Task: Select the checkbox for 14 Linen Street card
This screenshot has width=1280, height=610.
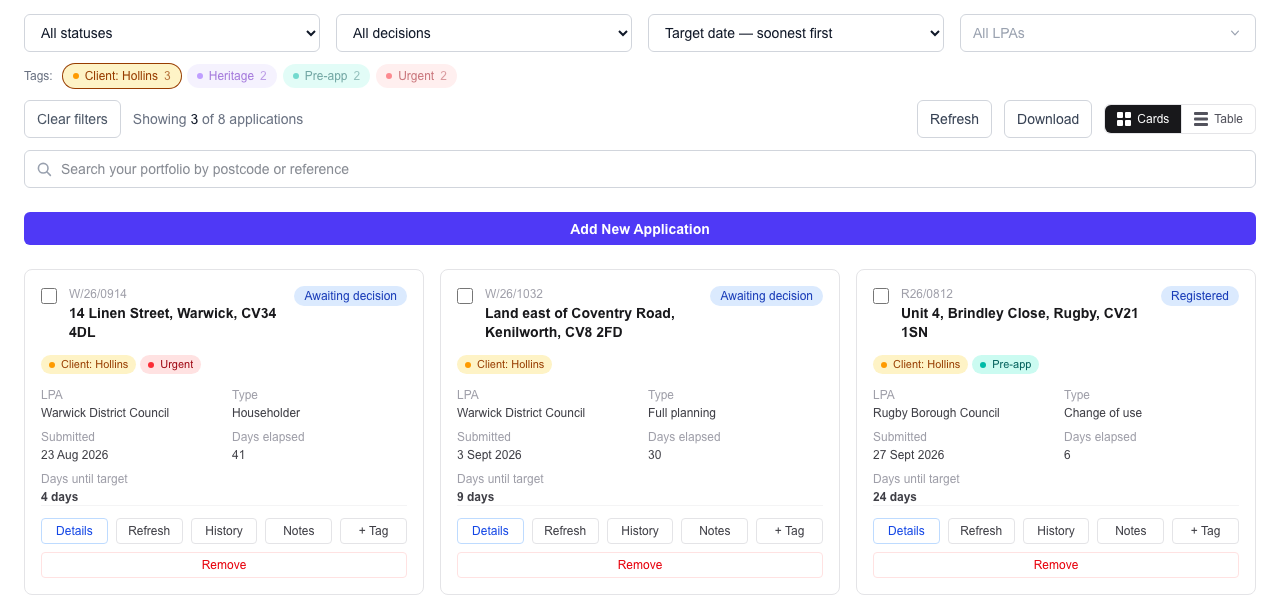Action: click(49, 296)
